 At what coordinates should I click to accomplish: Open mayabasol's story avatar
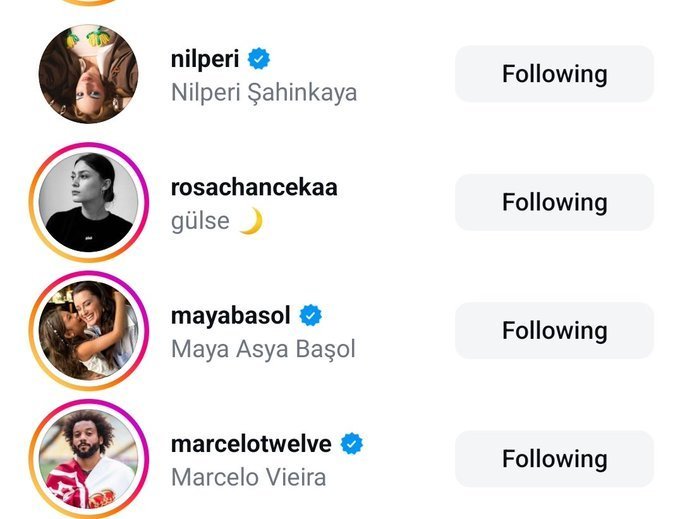[88, 331]
